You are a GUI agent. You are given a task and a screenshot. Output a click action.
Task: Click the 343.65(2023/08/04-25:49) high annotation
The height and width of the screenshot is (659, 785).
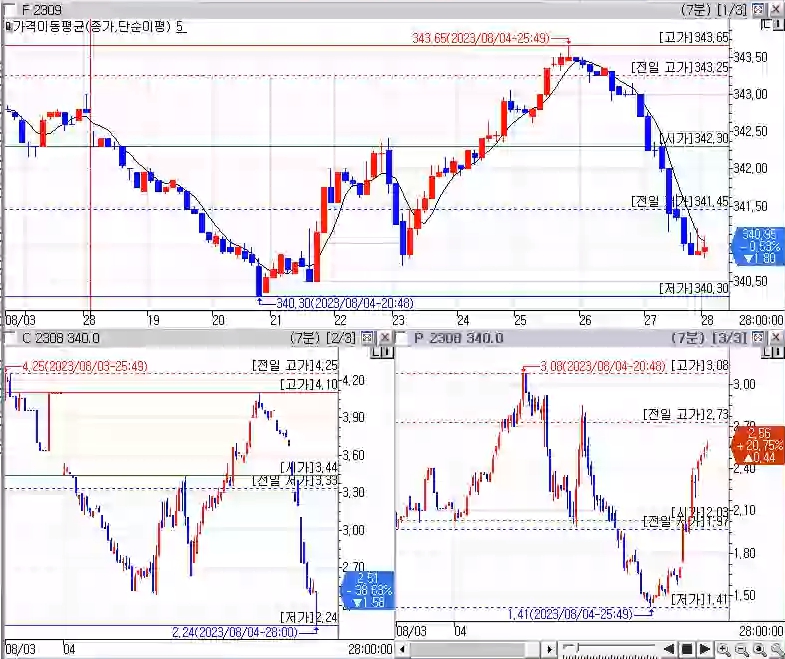click(481, 38)
